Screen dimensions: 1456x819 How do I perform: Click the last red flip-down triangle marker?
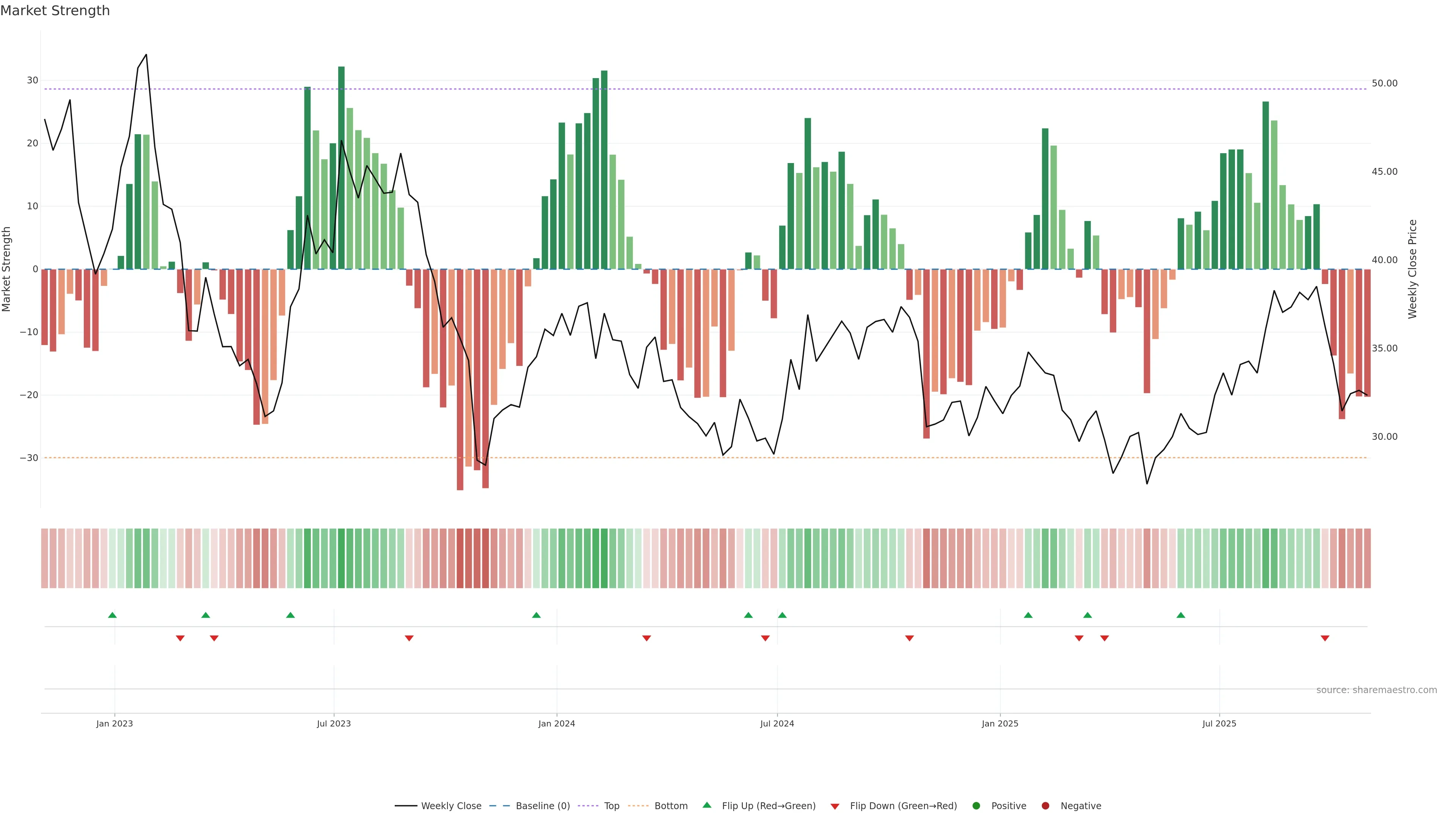pyautogui.click(x=1325, y=638)
